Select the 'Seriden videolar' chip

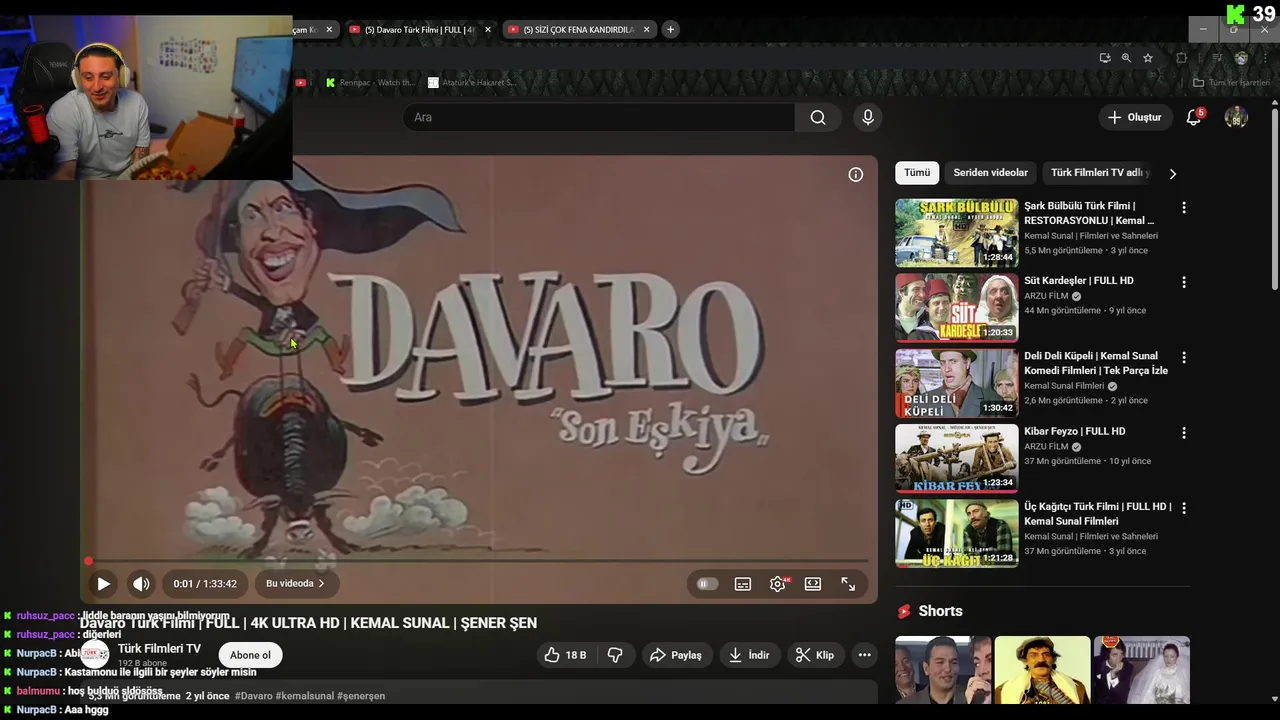click(990, 173)
